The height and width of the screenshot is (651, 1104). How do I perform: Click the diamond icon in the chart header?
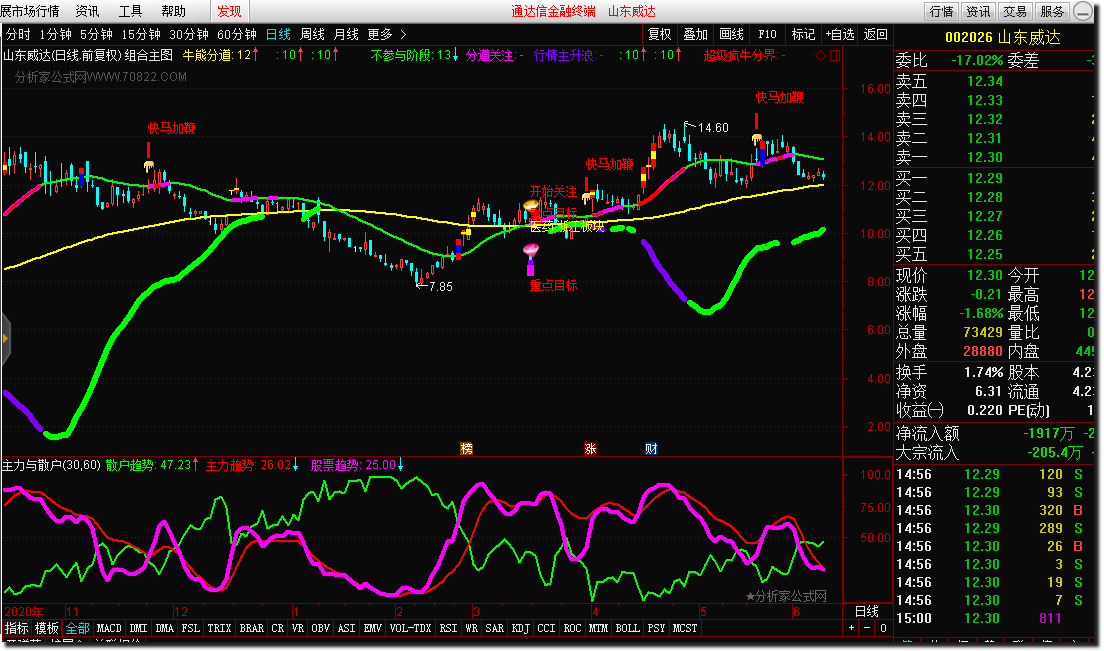(820, 55)
